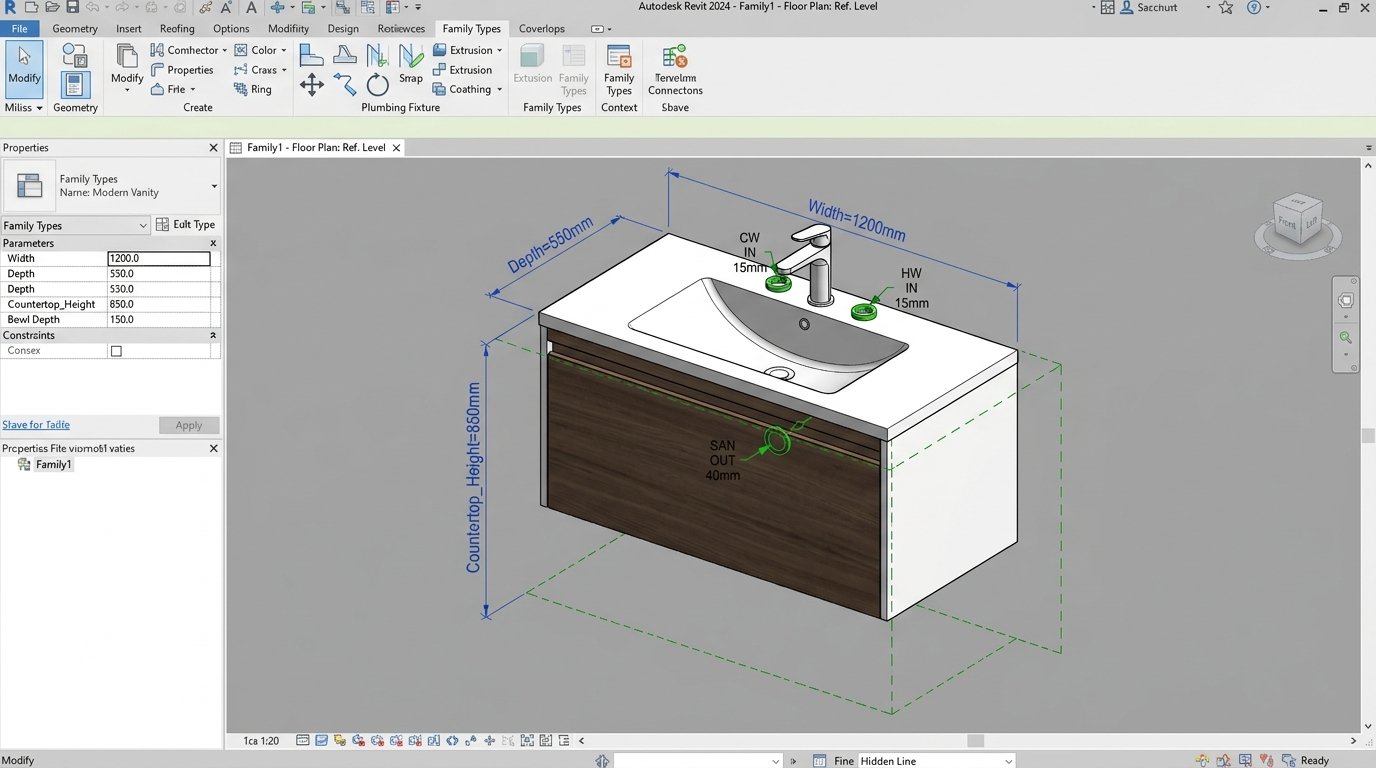Switch to the Design ribbon tab
This screenshot has width=1376, height=768.
pos(343,29)
